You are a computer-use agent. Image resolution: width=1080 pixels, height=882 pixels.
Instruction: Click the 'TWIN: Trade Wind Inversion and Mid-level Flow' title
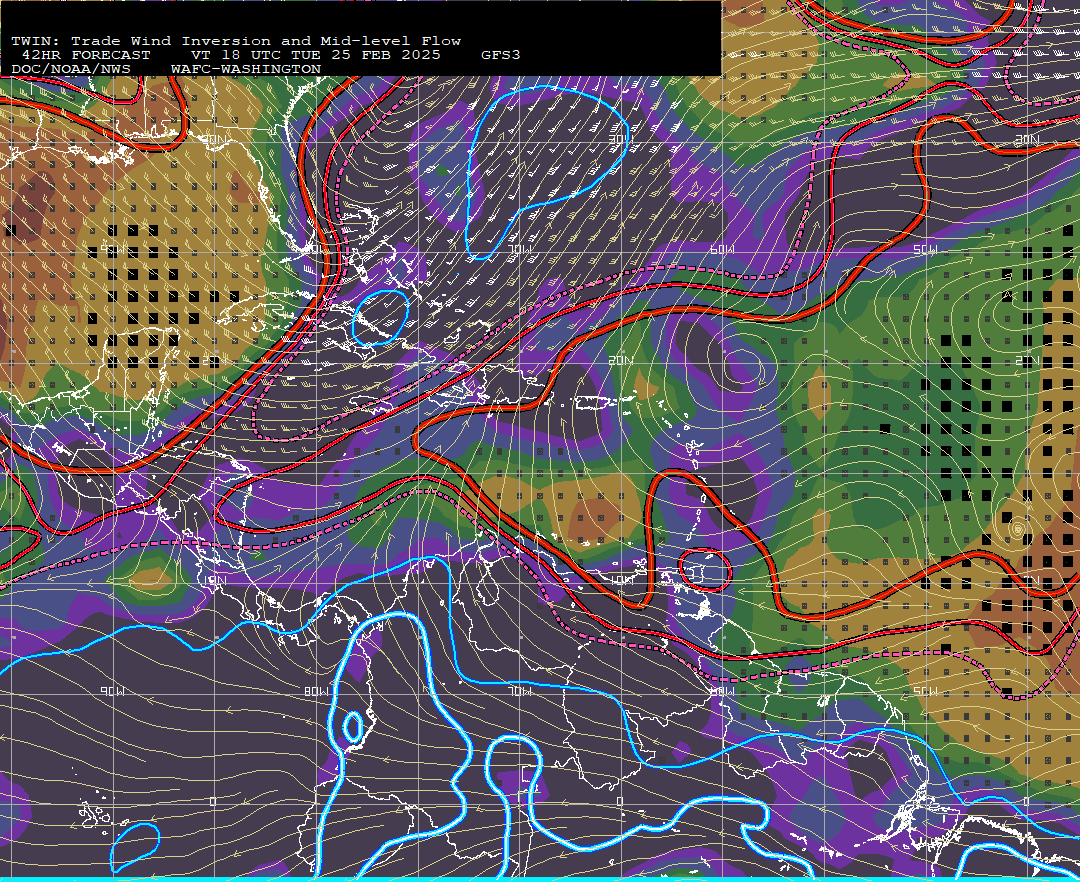click(236, 41)
